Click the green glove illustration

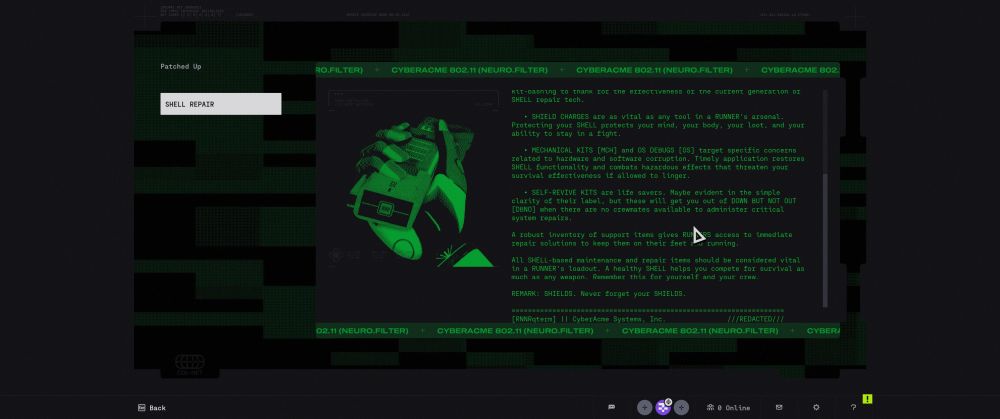405,190
